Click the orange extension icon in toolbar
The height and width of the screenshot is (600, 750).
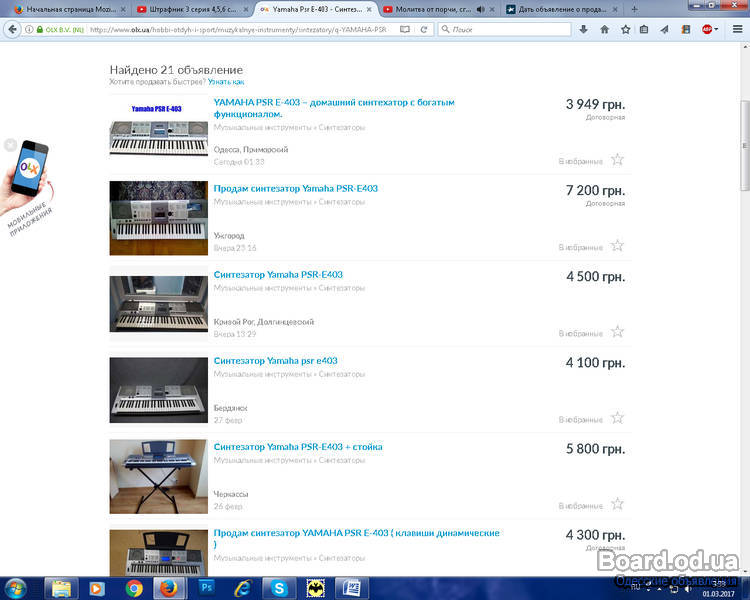point(685,29)
